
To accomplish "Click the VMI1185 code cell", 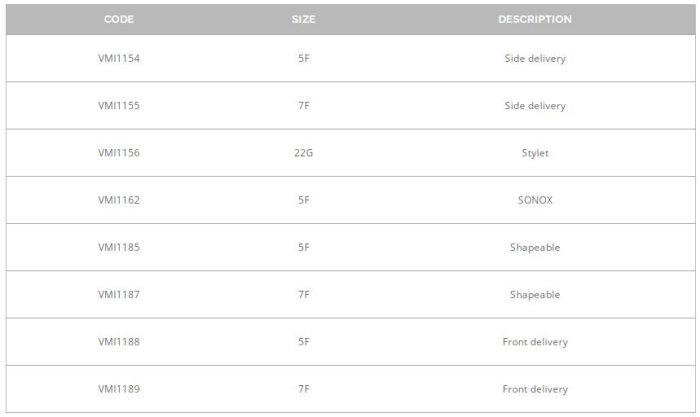I will point(118,247).
